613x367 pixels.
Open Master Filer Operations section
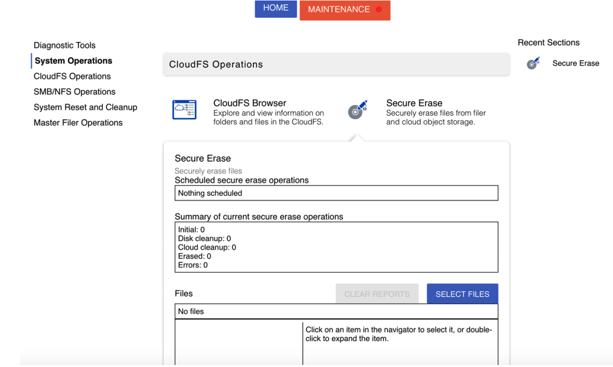[x=78, y=123]
